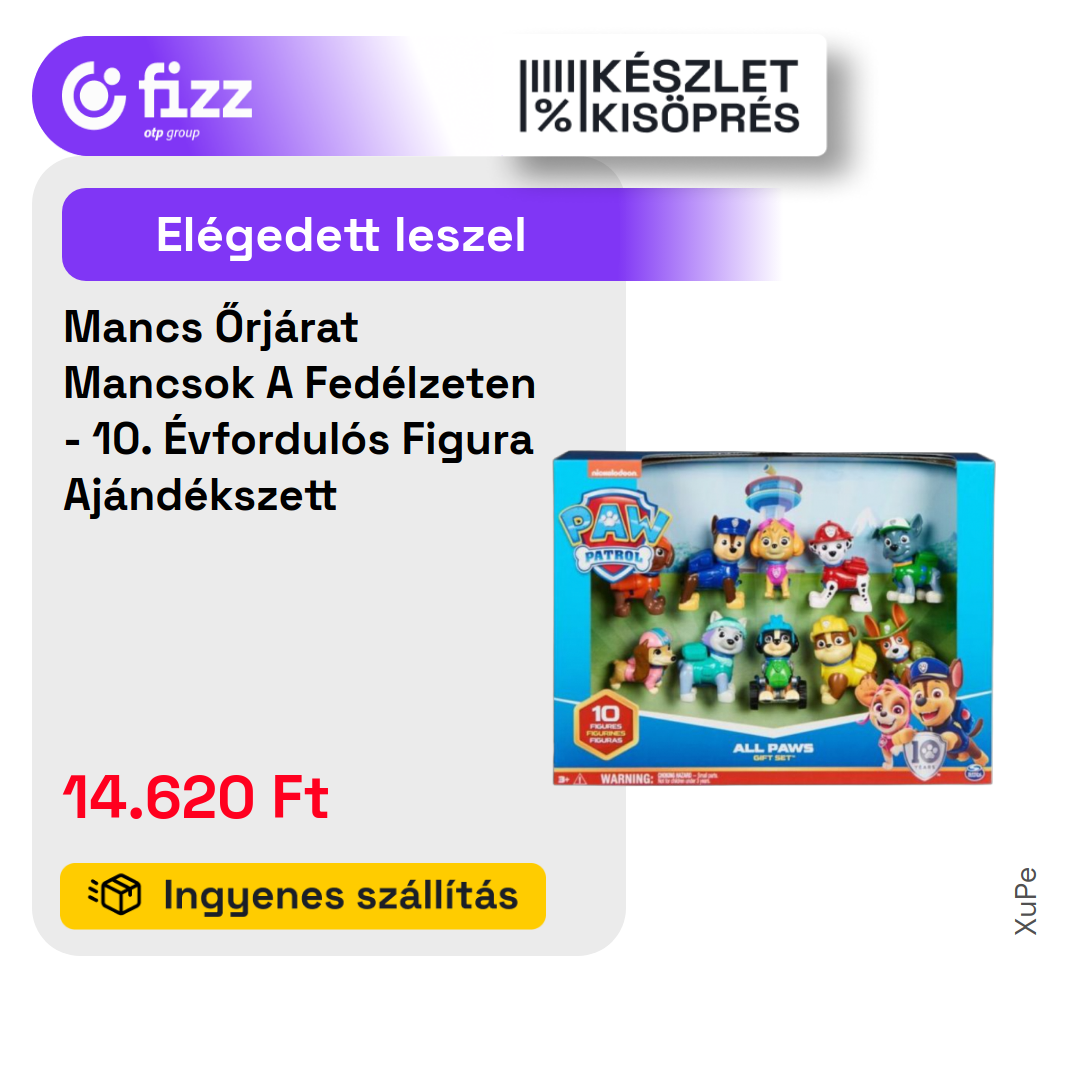Click the package delivery box icon
The height and width of the screenshot is (1080, 1080).
pos(115,895)
